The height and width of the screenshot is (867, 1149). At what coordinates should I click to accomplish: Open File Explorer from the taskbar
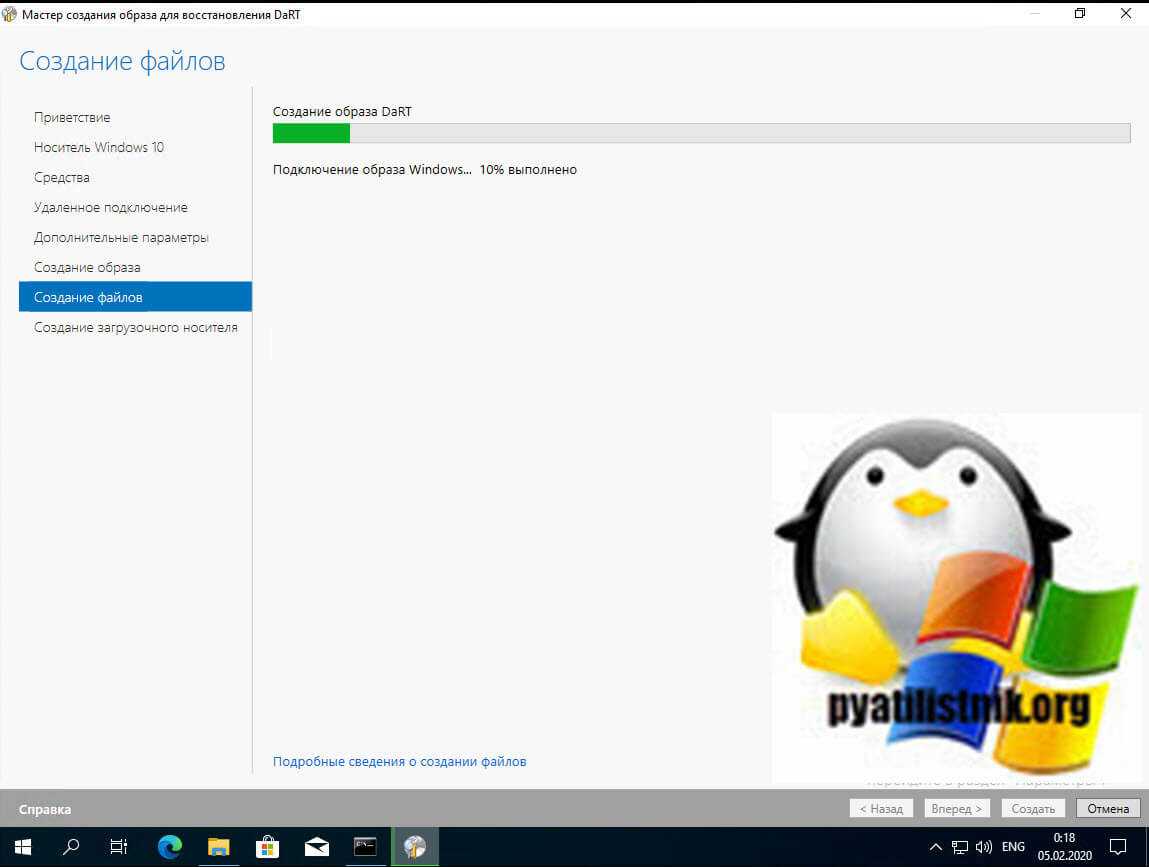pos(219,846)
